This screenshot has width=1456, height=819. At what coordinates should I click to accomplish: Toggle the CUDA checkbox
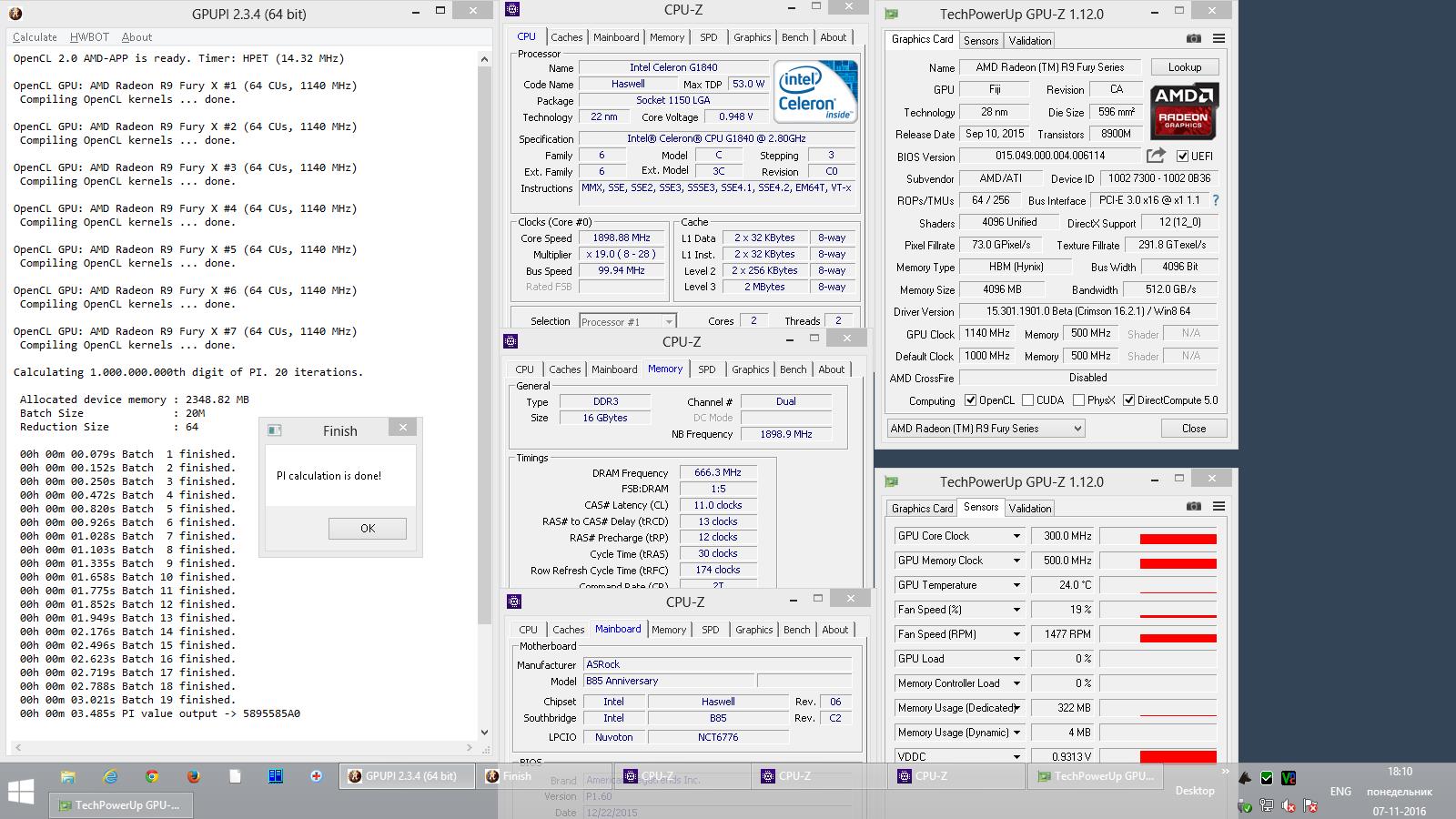[x=1027, y=399]
